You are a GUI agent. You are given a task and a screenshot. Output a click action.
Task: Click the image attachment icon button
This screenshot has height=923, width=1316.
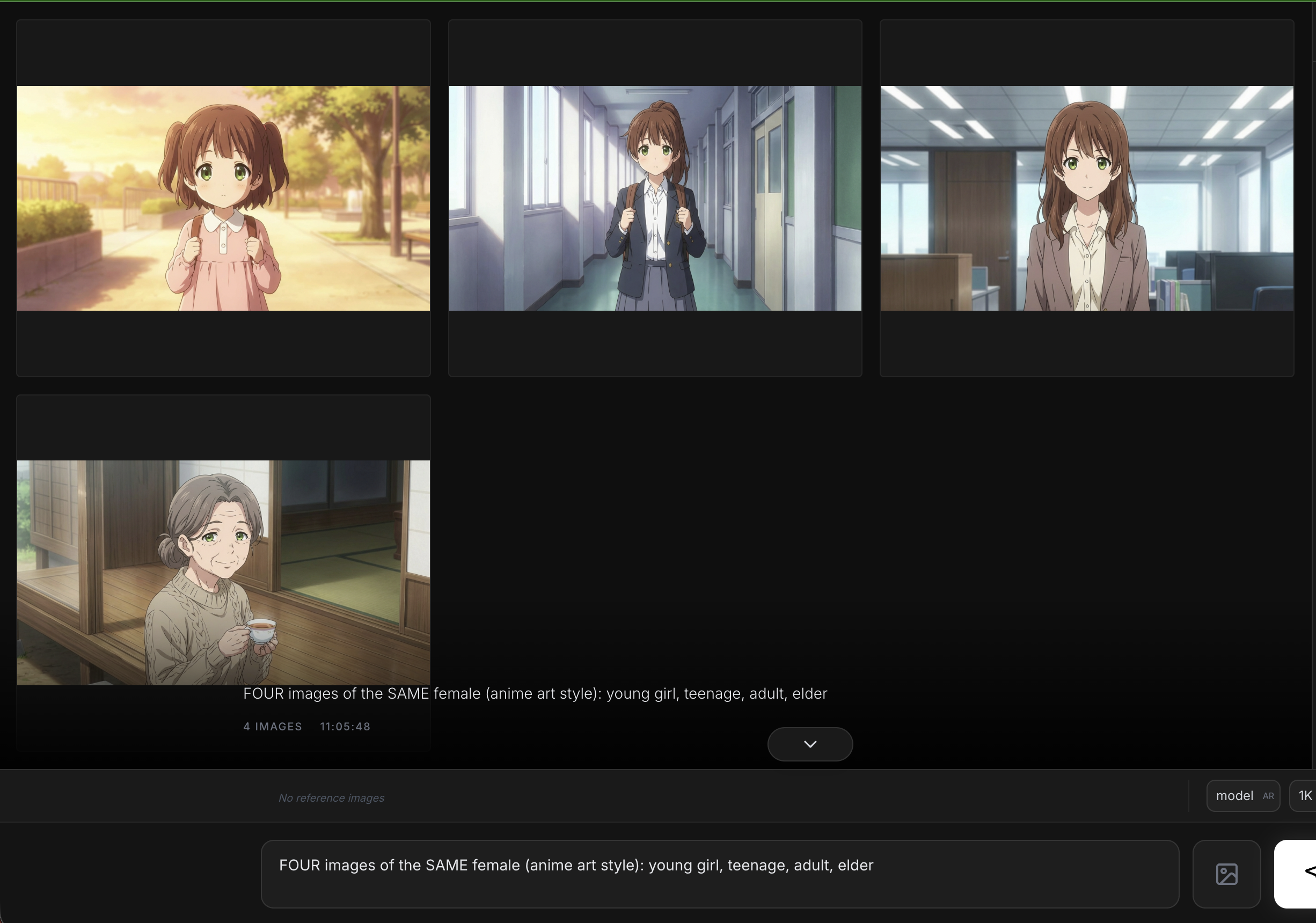[1226, 874]
